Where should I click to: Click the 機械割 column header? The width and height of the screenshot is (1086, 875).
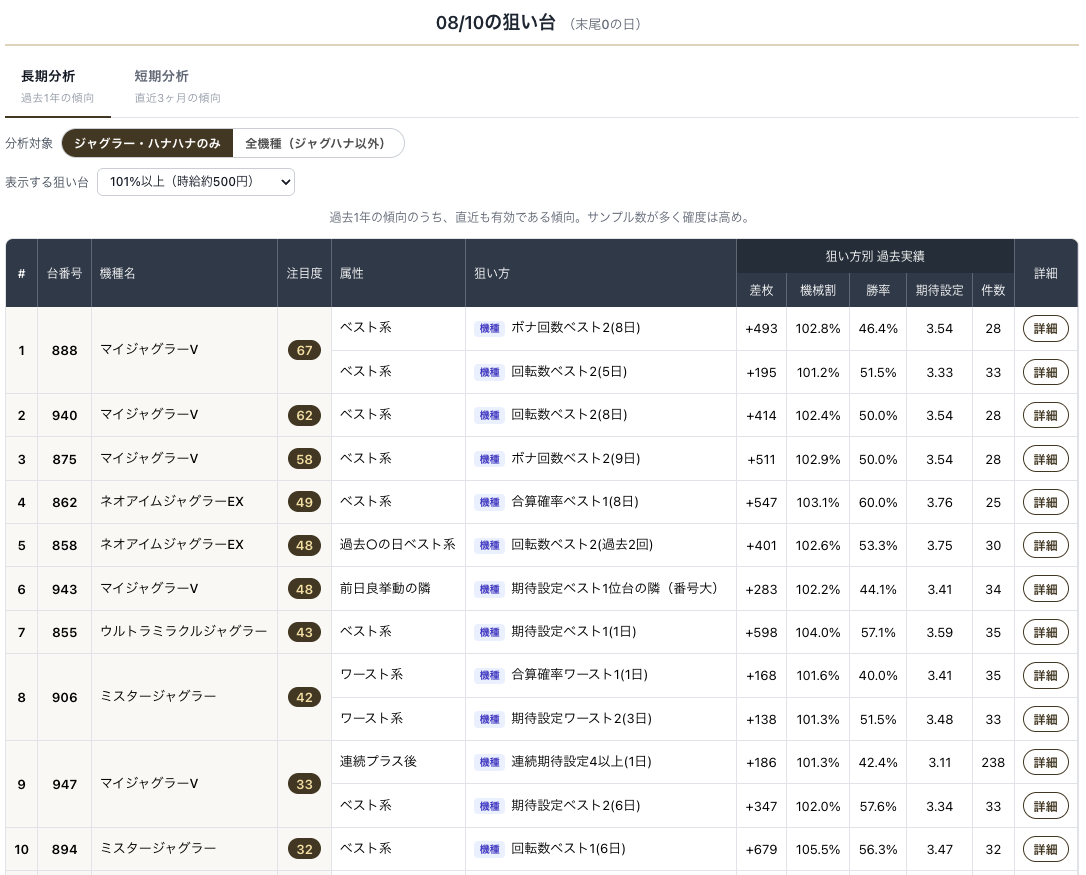818,290
